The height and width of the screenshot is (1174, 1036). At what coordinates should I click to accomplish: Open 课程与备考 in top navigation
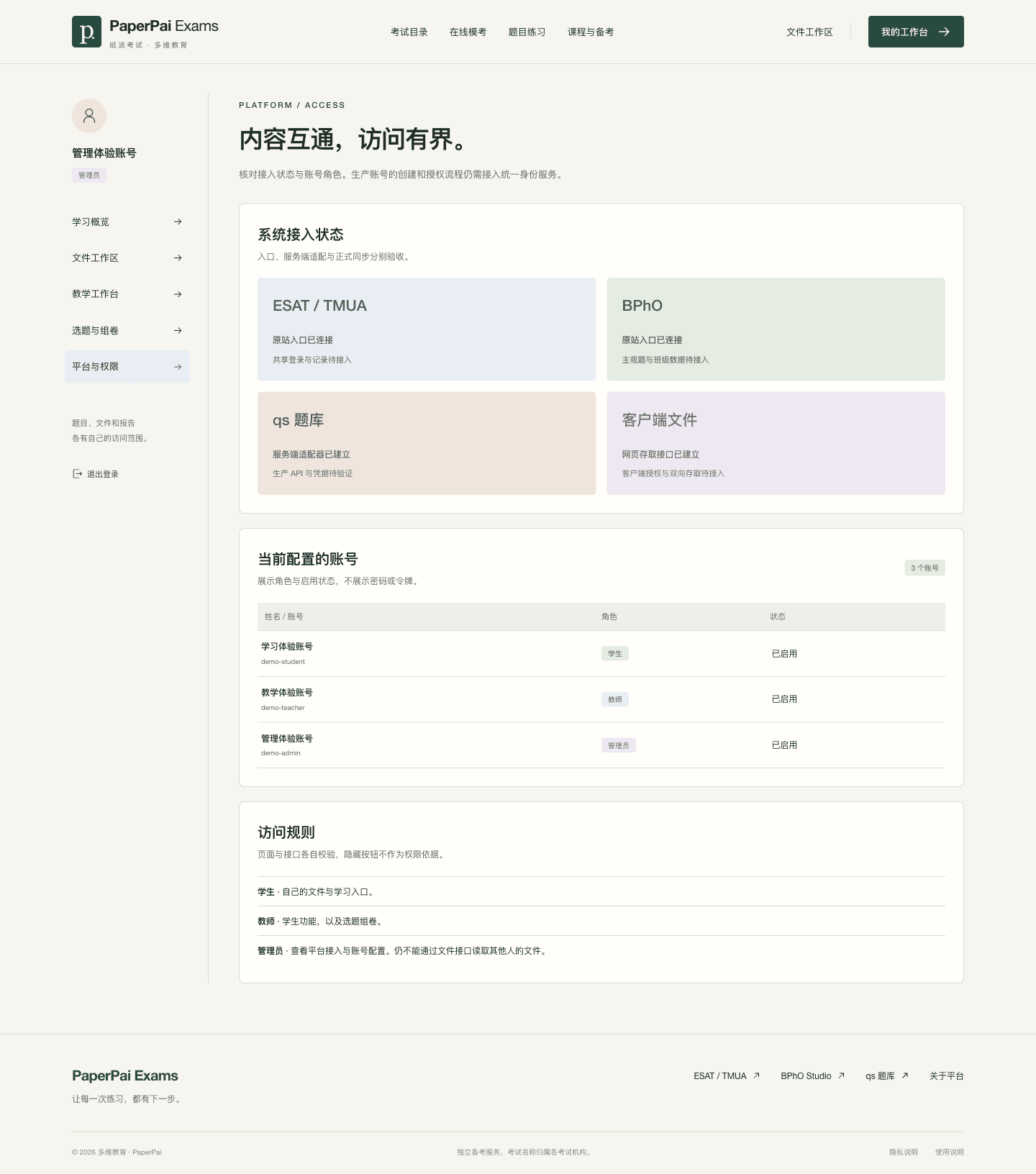591,32
